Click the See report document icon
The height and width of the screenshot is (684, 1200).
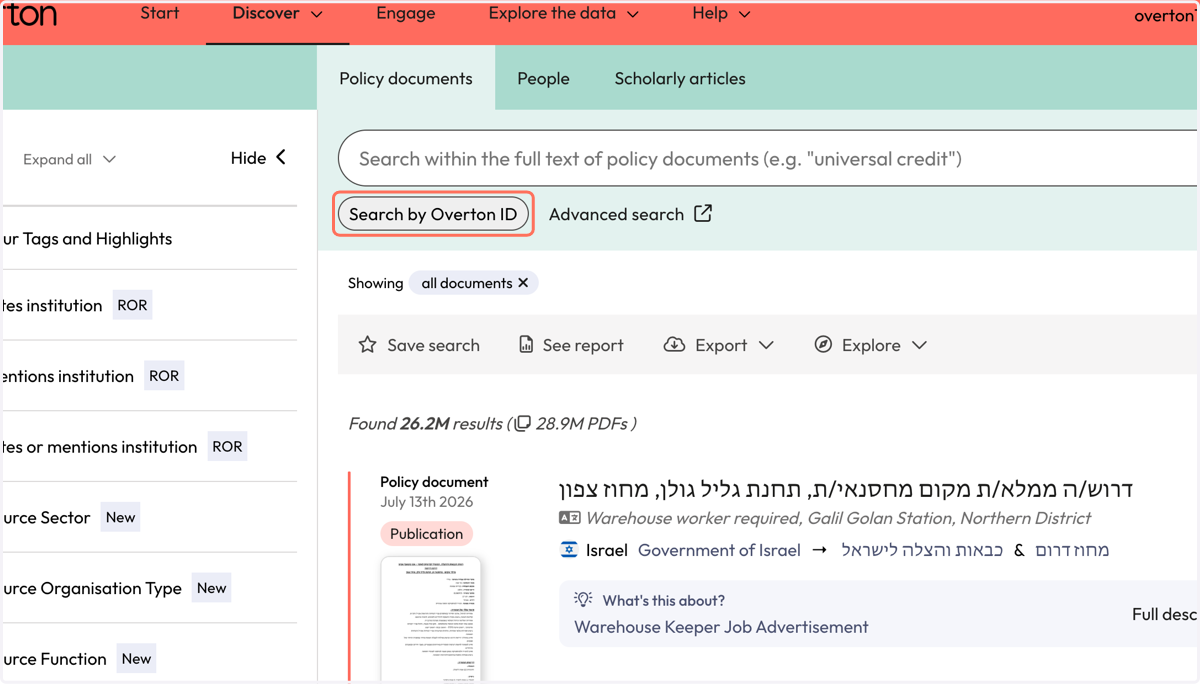tap(526, 345)
